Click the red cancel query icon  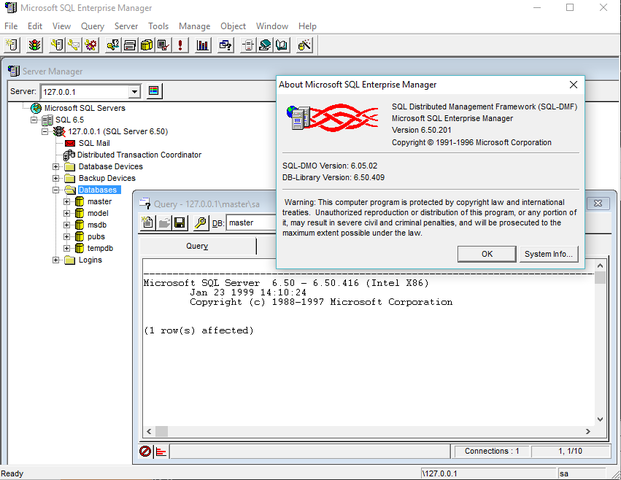click(x=145, y=451)
